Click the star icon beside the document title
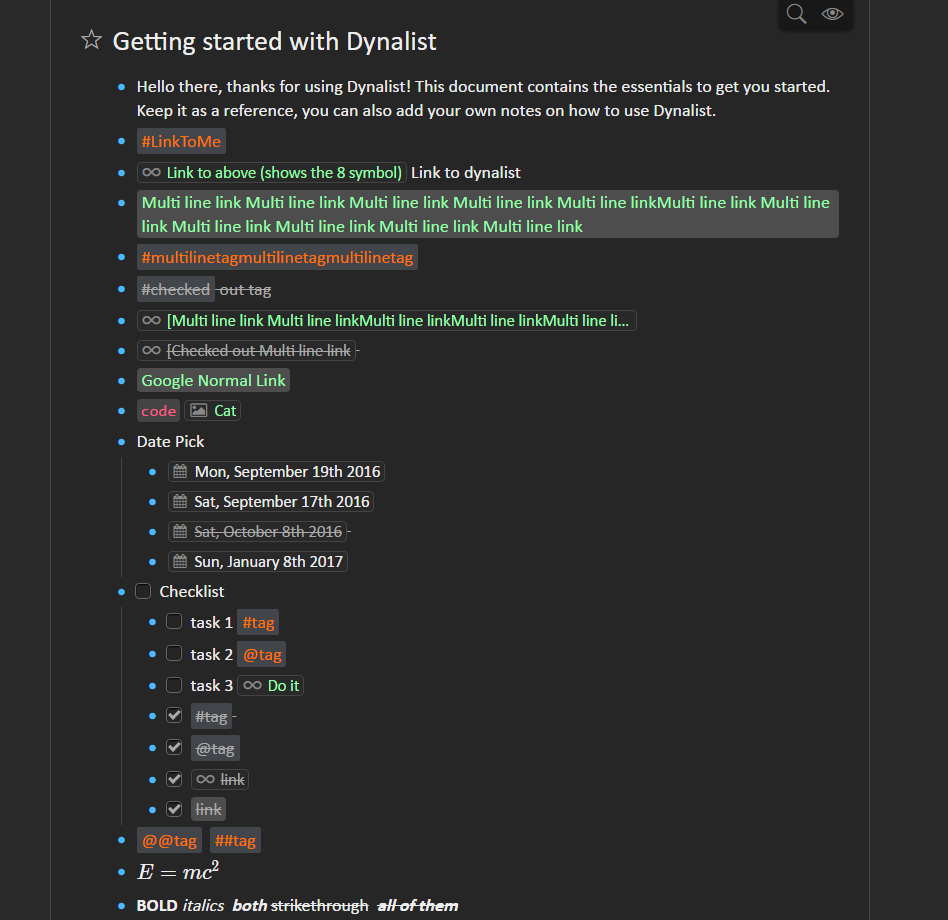 tap(90, 40)
